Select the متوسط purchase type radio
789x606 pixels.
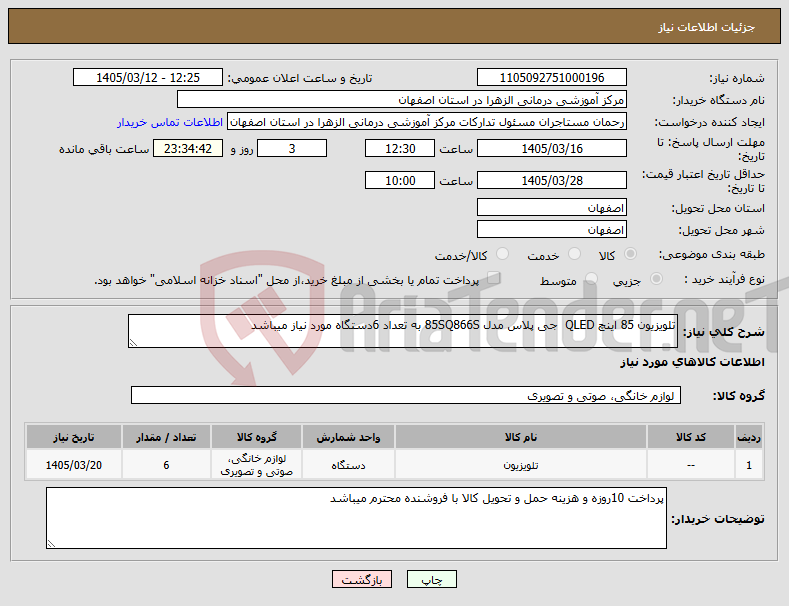click(591, 278)
